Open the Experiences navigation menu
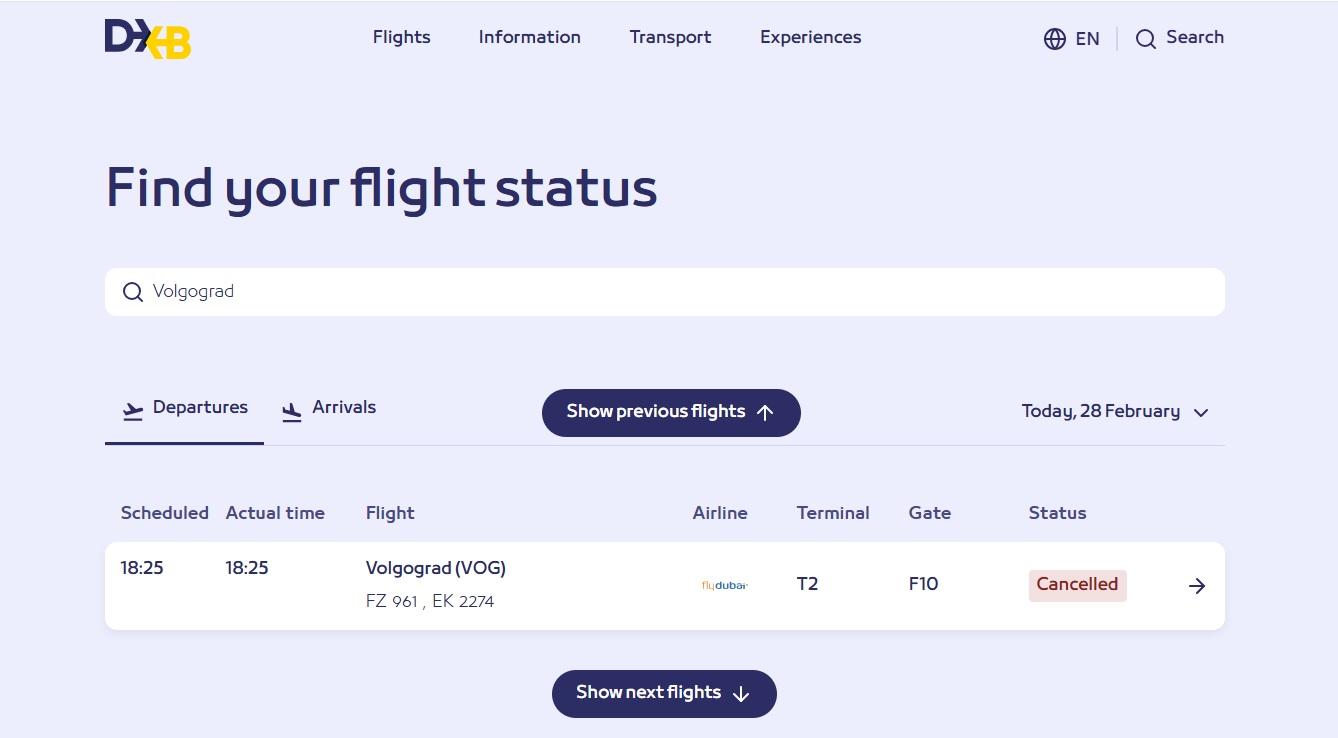1338x738 pixels. click(810, 37)
